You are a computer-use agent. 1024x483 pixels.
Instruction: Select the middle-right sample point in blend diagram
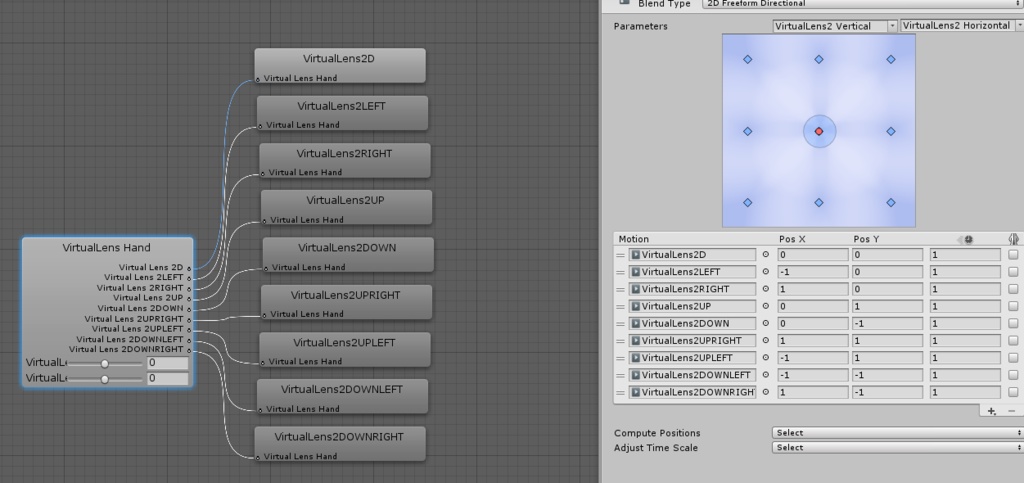click(891, 131)
